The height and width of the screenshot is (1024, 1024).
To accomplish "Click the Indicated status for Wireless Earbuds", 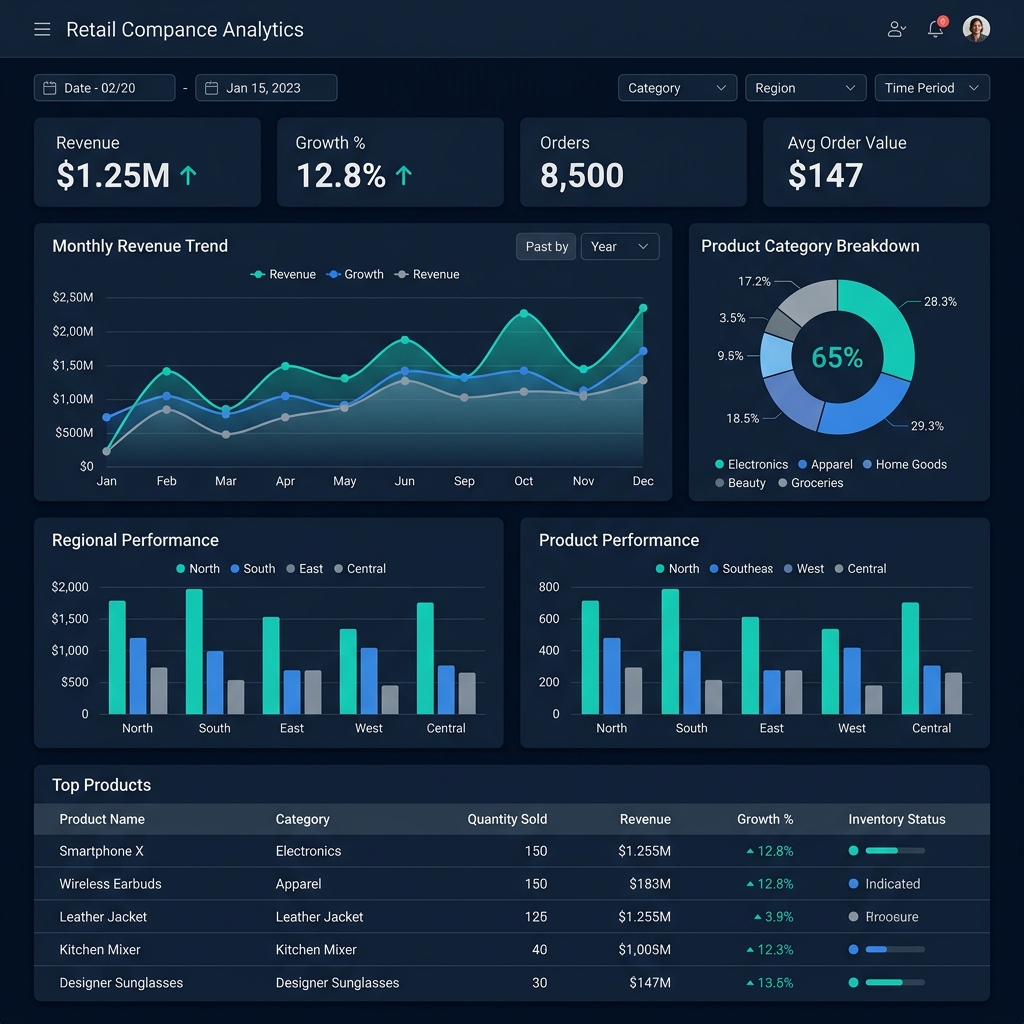I will pyautogui.click(x=892, y=884).
